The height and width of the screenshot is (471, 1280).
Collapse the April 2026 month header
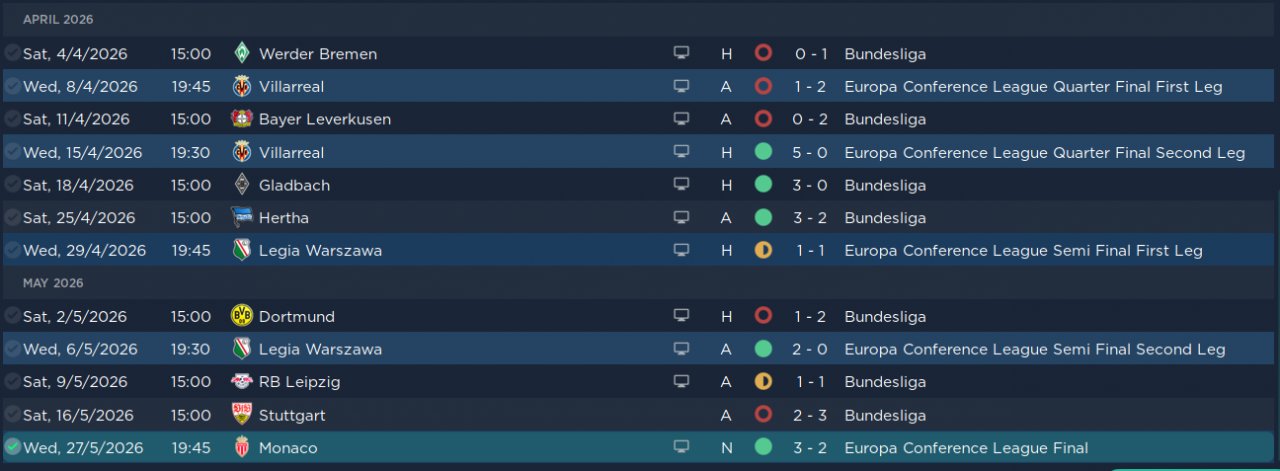tap(58, 20)
